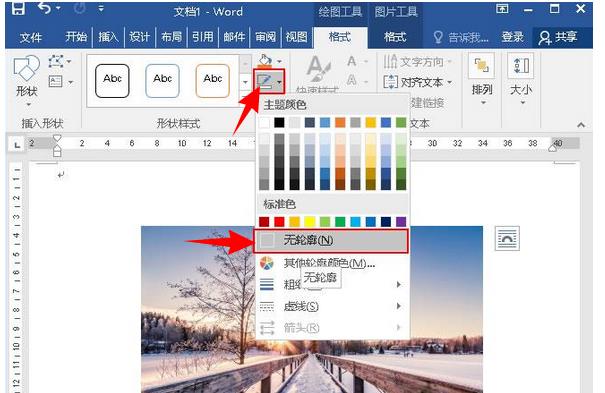Viewport: 605px width, 393px height.
Task: Open the 对齐文本 dropdown
Action: pos(417,82)
